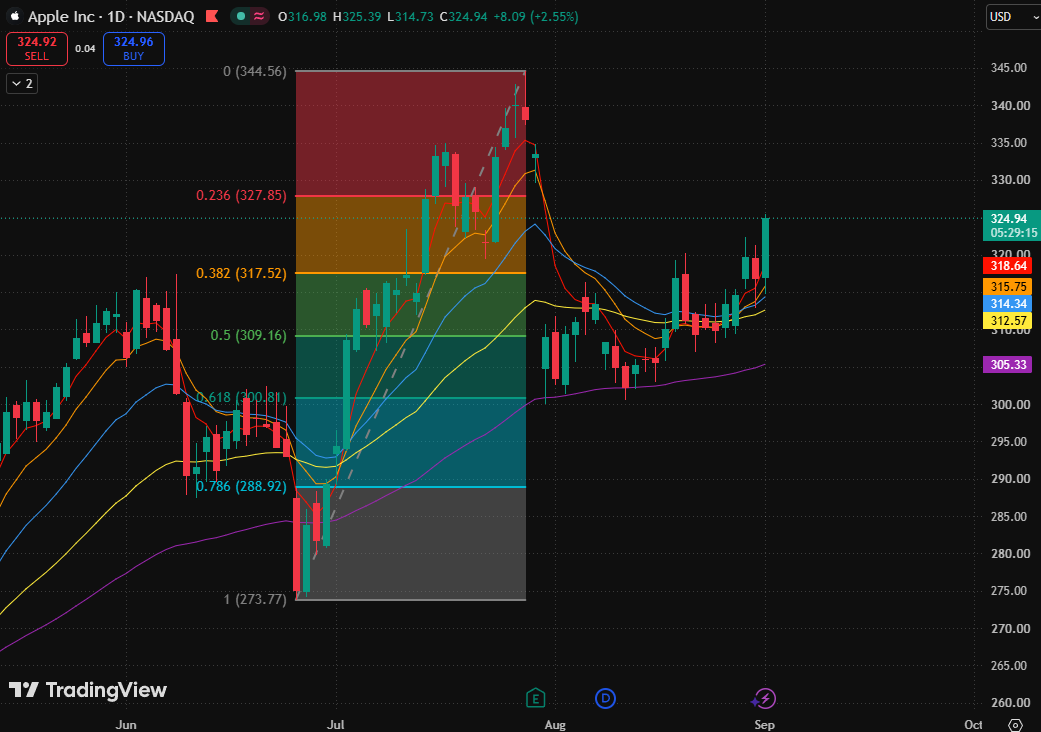Click the yellow 312.57 moving average tag
This screenshot has height=732, width=1041.
pos(1008,321)
